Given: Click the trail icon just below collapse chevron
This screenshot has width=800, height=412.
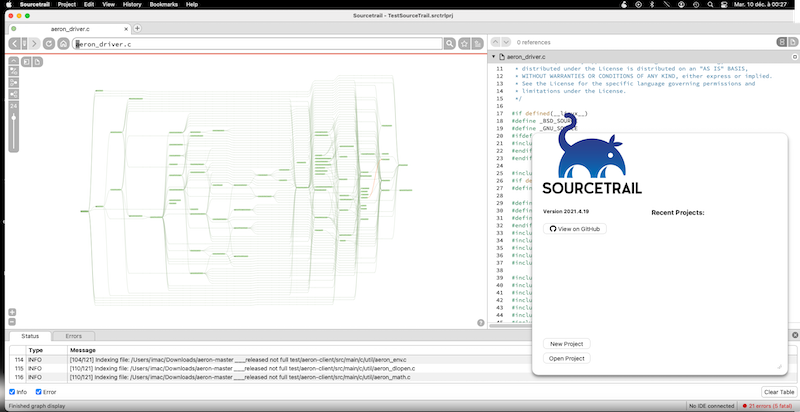Looking at the screenshot, I should click(14, 70).
